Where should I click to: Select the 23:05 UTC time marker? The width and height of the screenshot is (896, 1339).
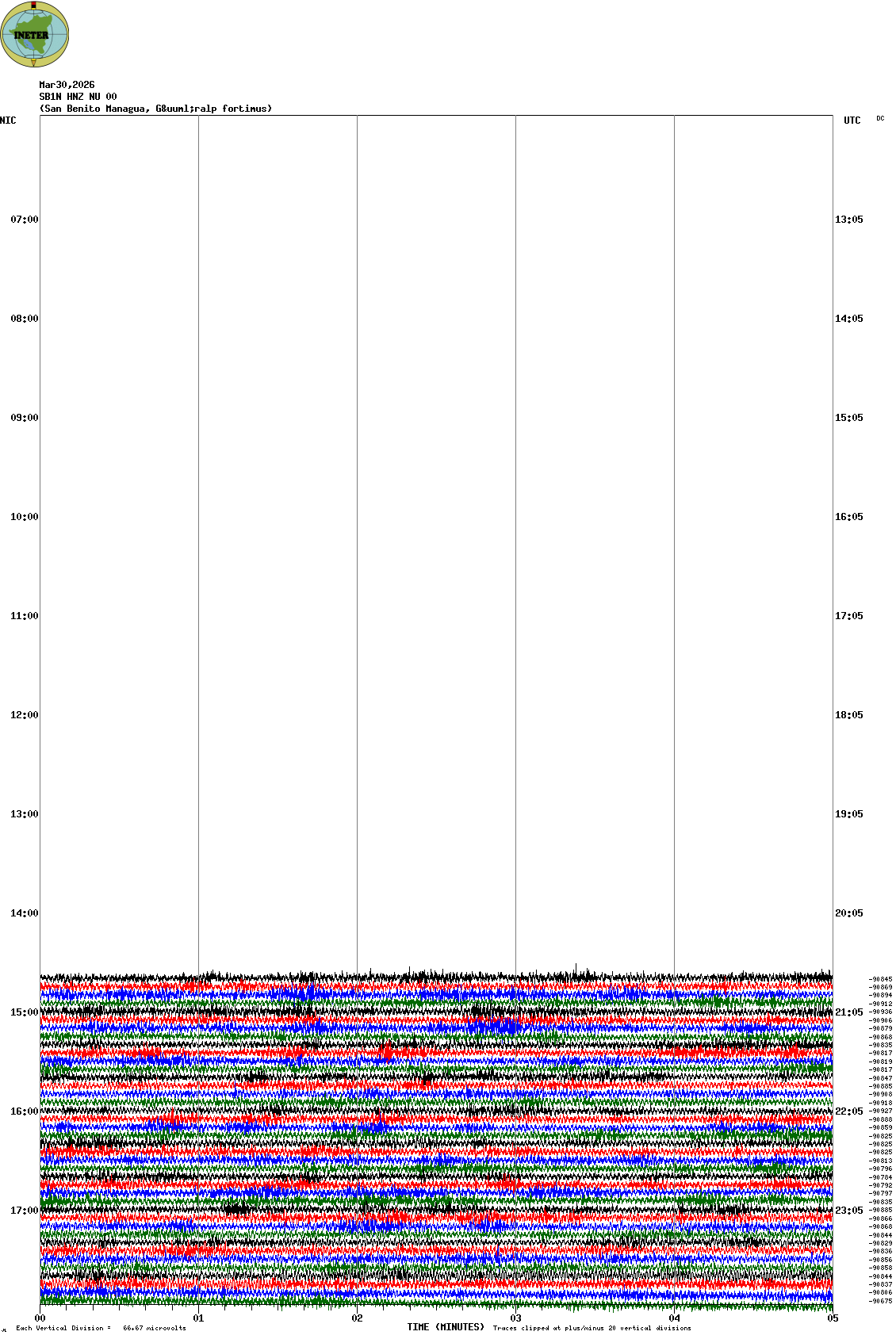tap(848, 1211)
